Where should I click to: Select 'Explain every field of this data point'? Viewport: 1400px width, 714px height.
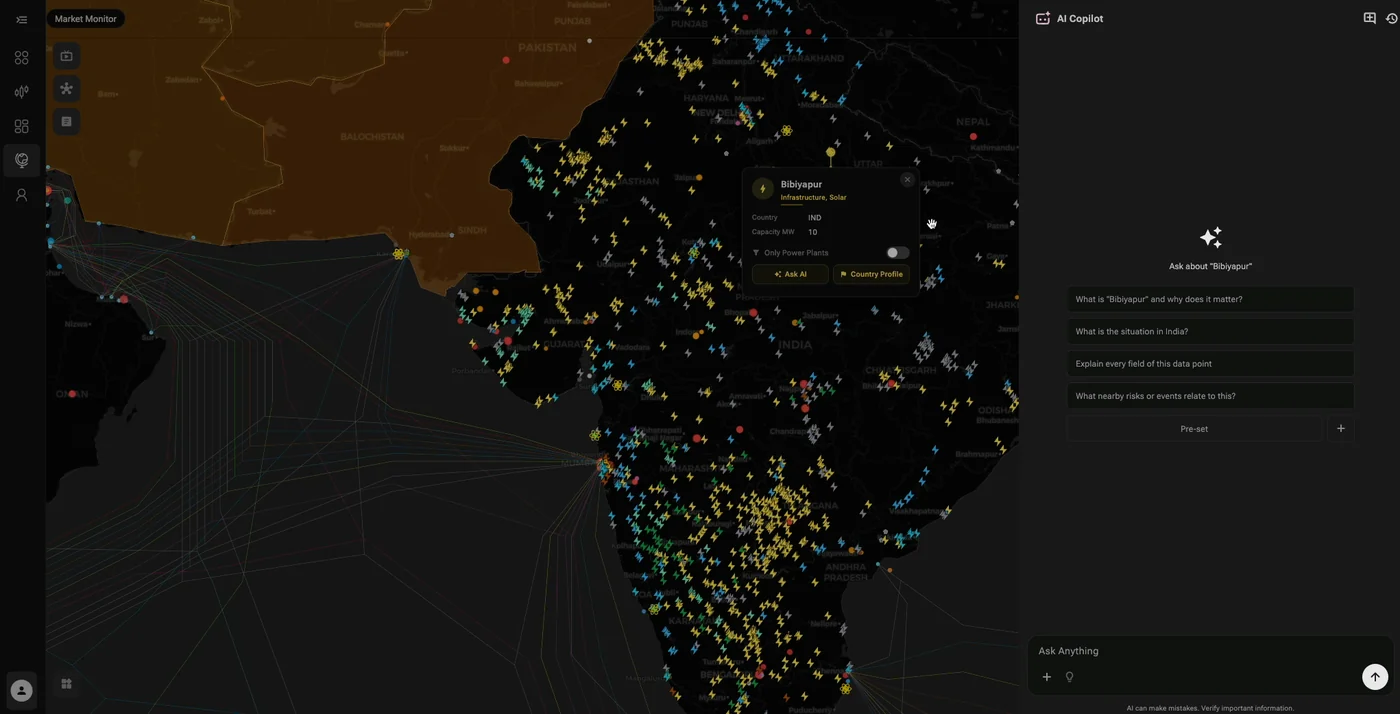click(x=1210, y=364)
